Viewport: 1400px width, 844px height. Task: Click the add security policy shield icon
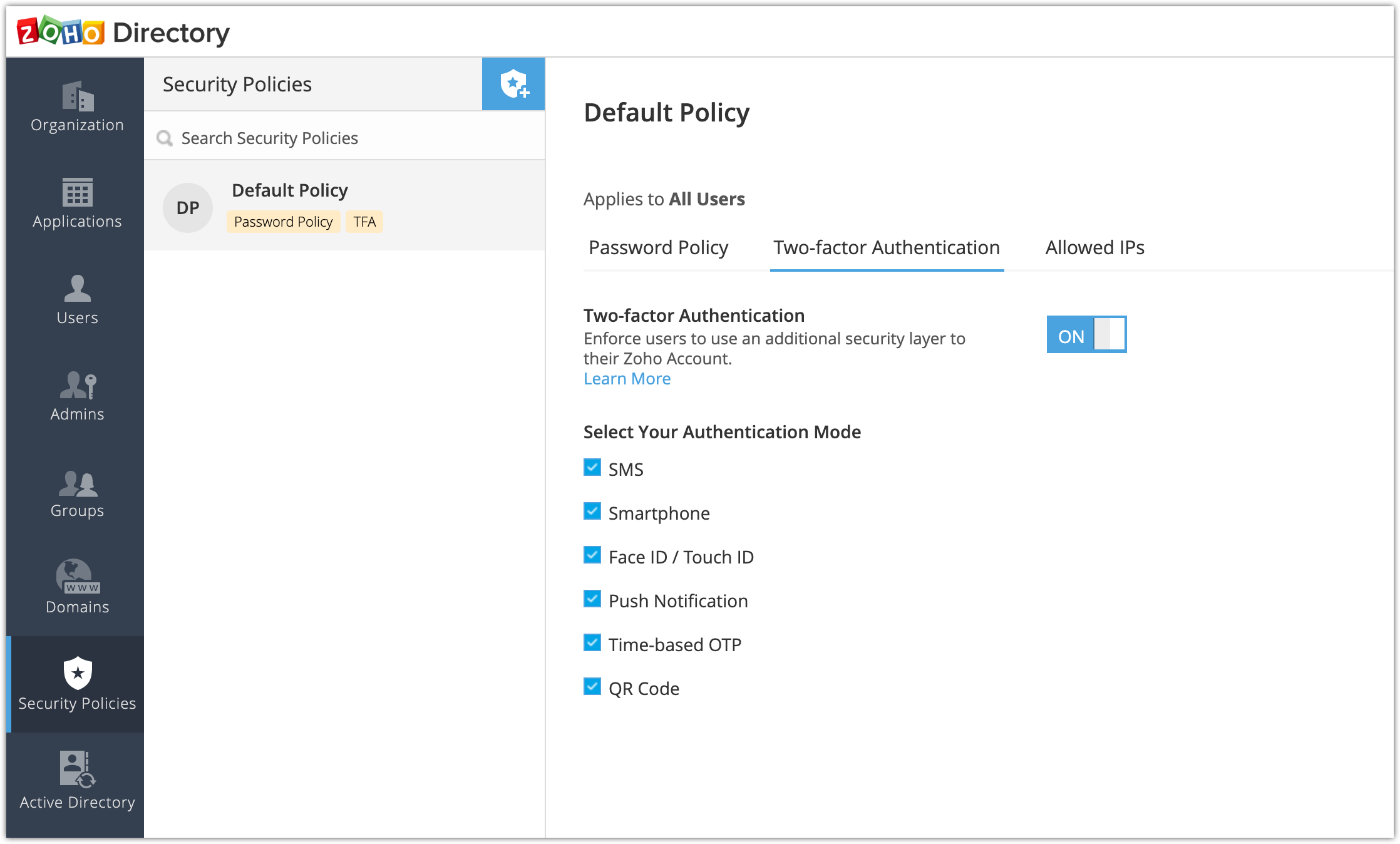(x=513, y=84)
